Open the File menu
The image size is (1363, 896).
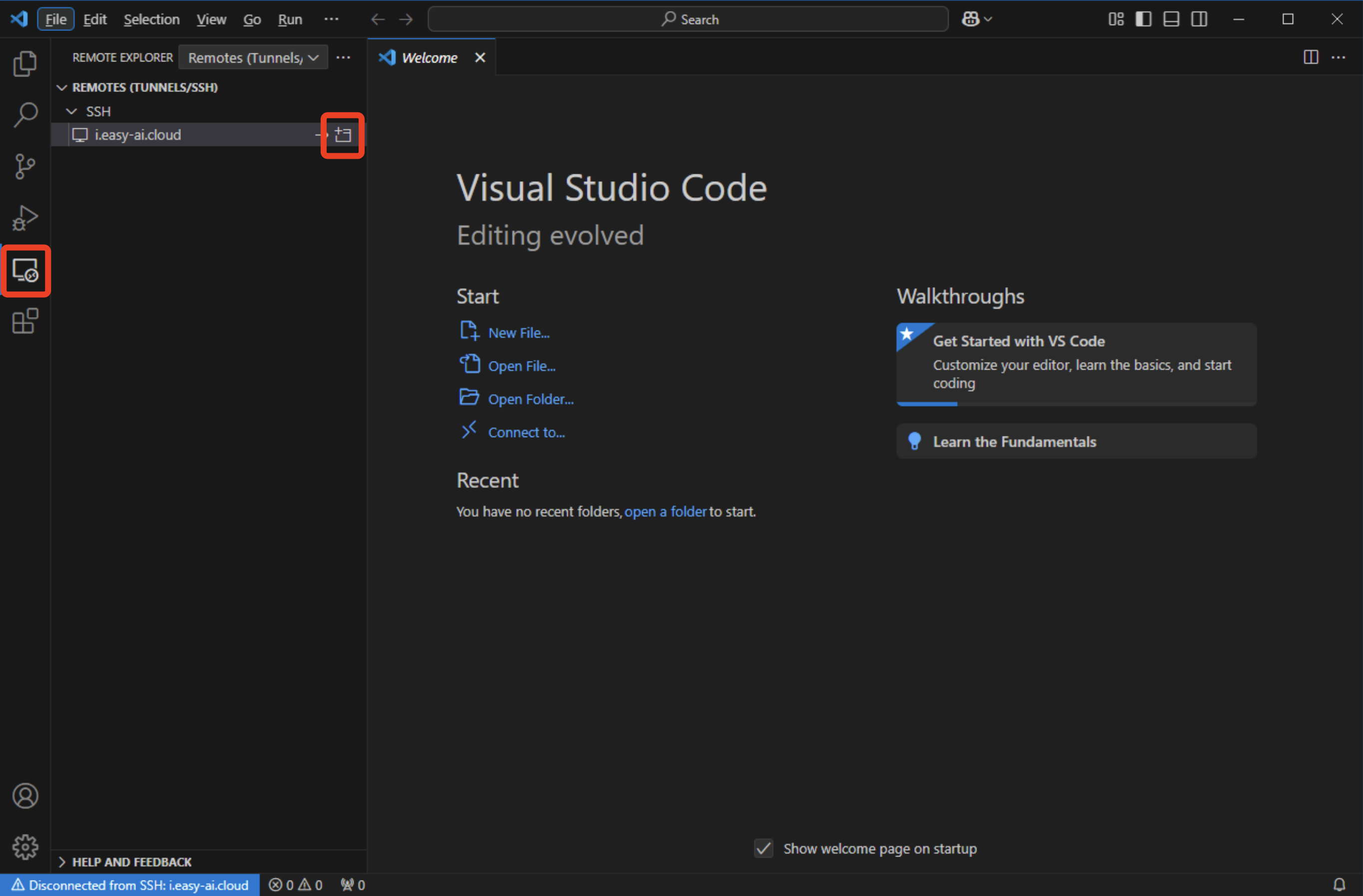click(x=55, y=19)
